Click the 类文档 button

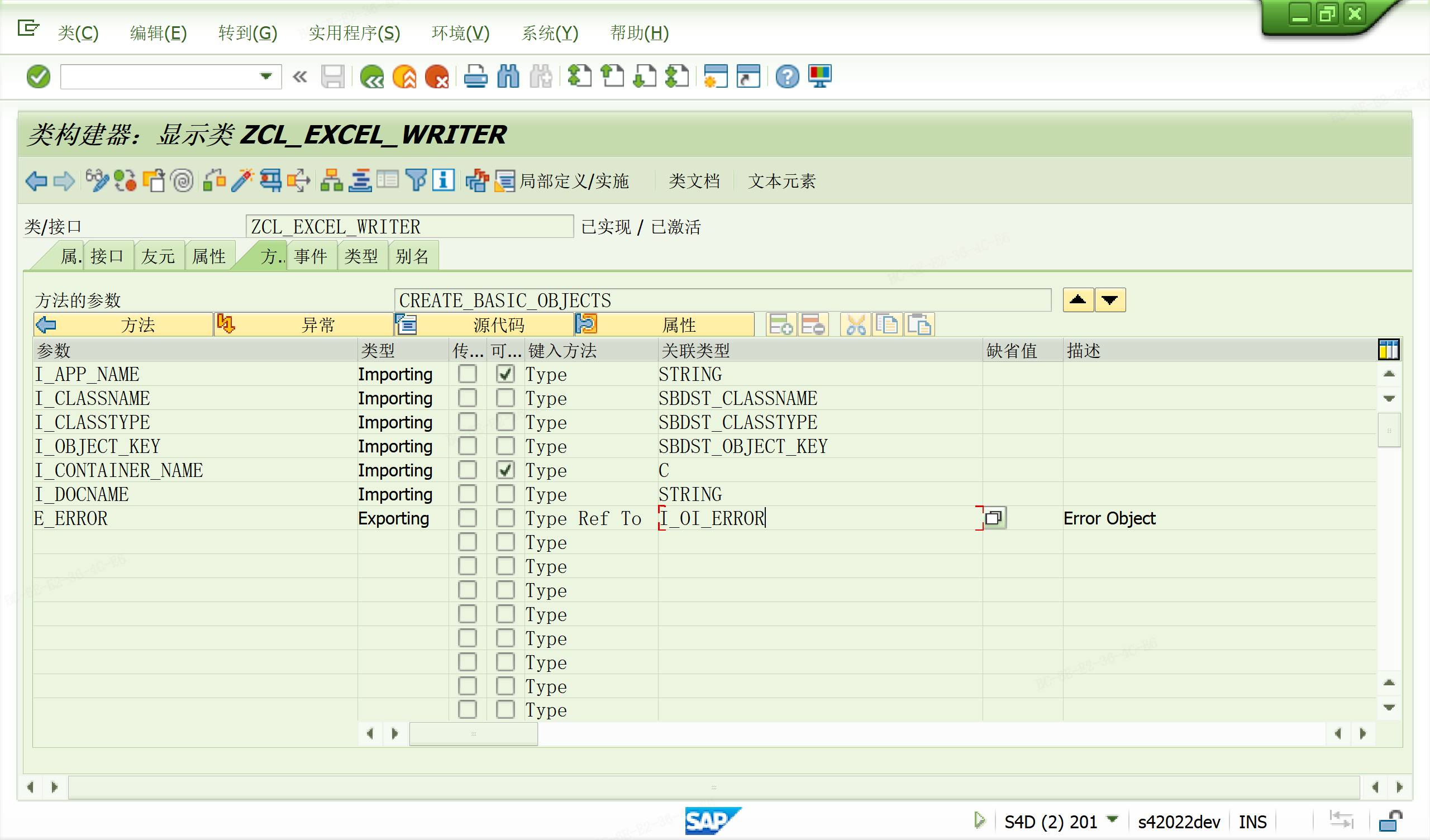694,181
